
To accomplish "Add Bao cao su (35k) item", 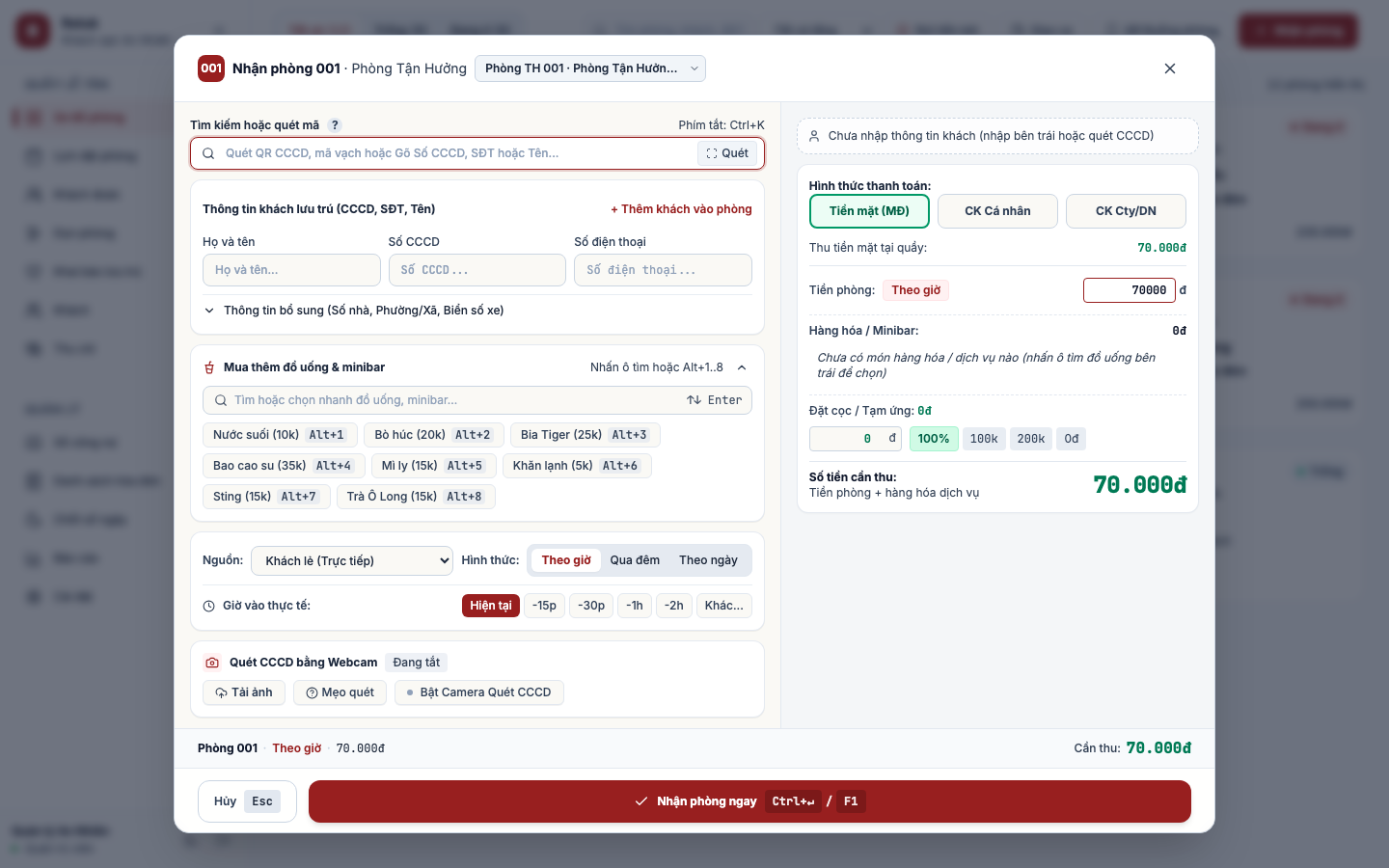I will [x=284, y=466].
